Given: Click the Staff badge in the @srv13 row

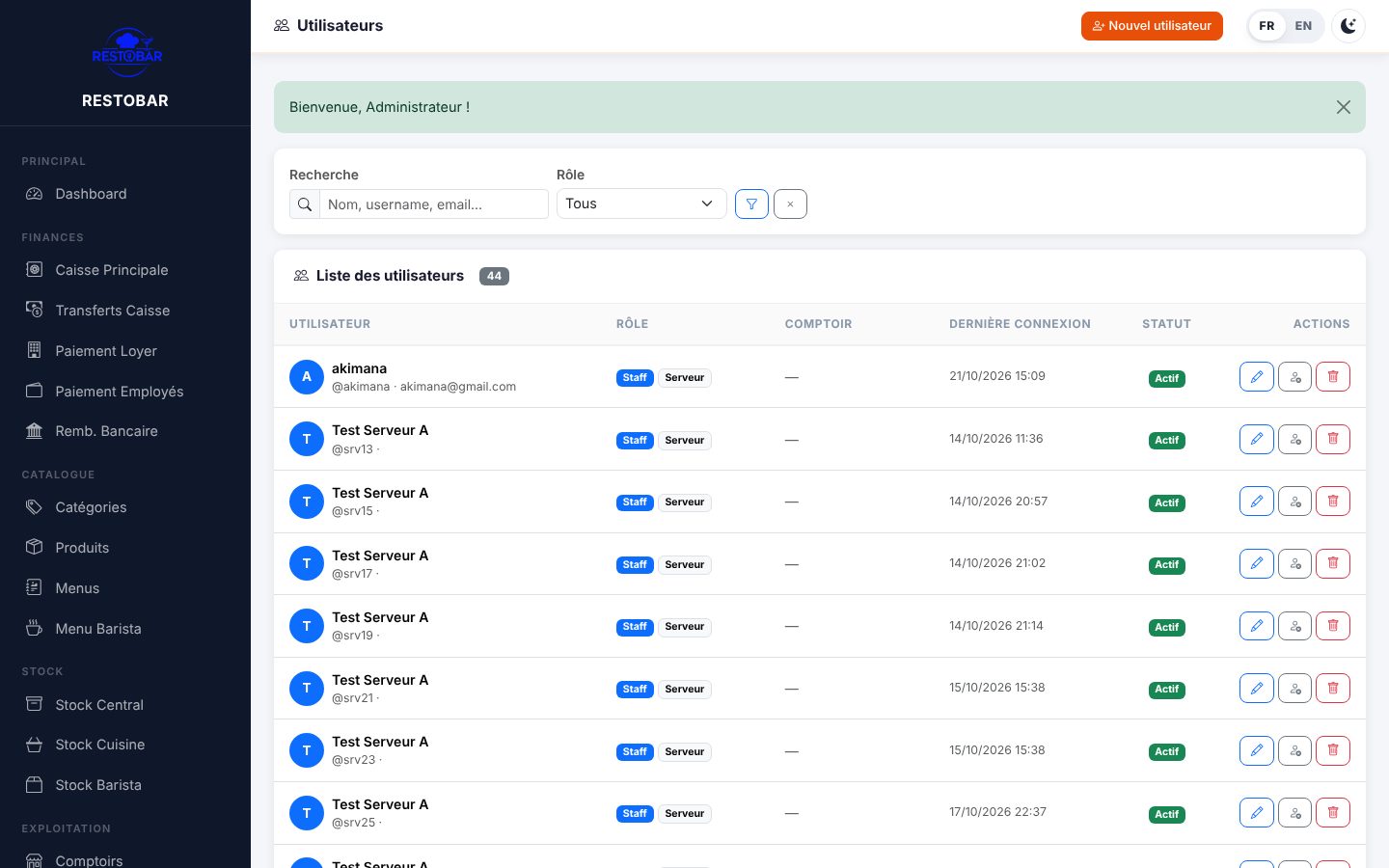Looking at the screenshot, I should (635, 440).
